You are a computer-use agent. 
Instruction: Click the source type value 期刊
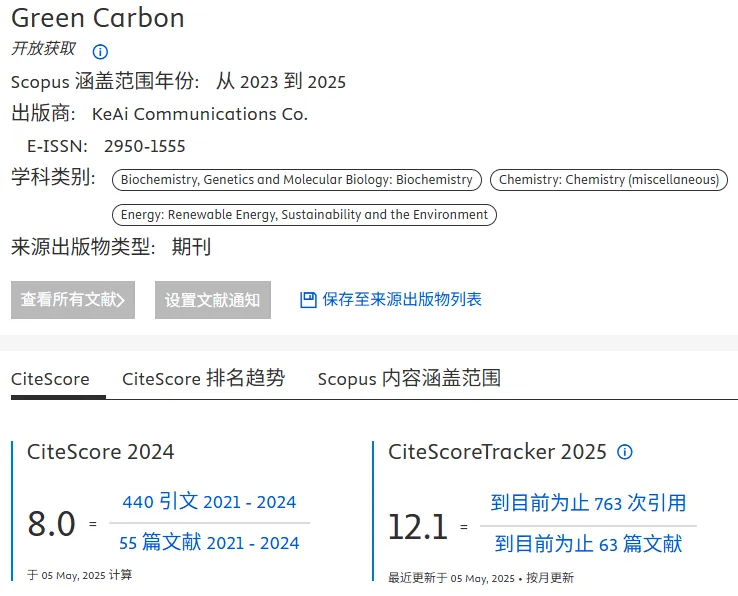pyautogui.click(x=191, y=247)
